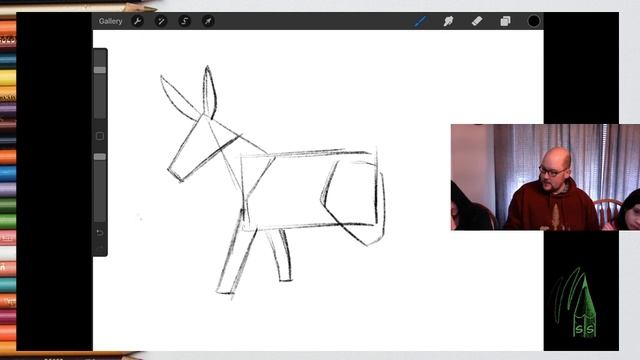
Task: Undo the last stroke
Action: pos(100,233)
